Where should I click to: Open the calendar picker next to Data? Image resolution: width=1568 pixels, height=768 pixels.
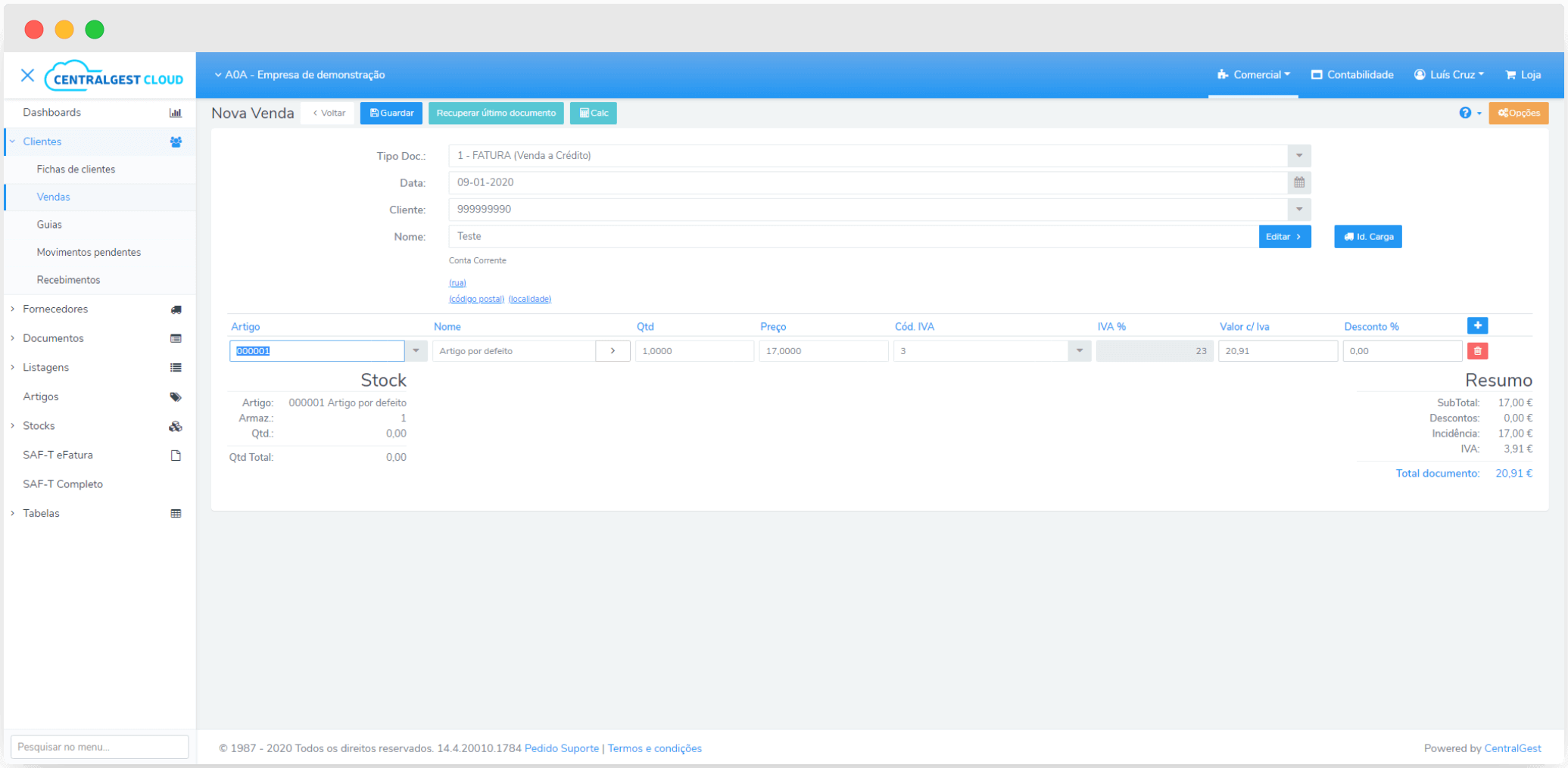point(1298,182)
